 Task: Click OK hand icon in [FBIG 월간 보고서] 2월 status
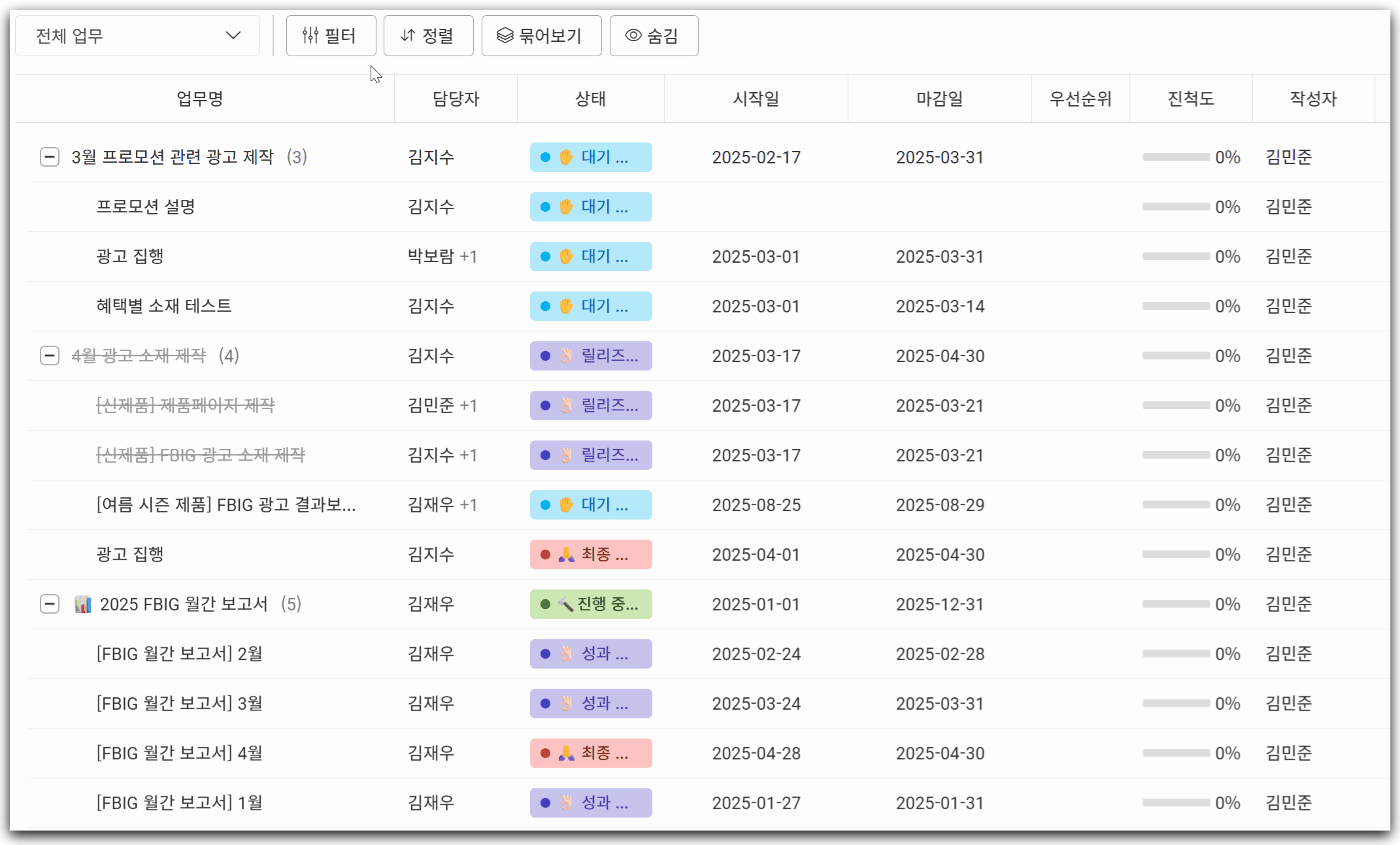coord(566,654)
